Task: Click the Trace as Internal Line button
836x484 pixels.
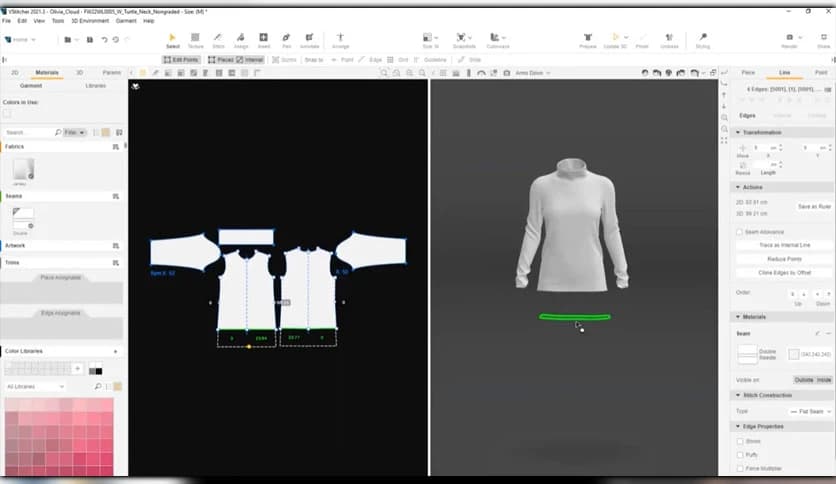Action: click(x=784, y=245)
